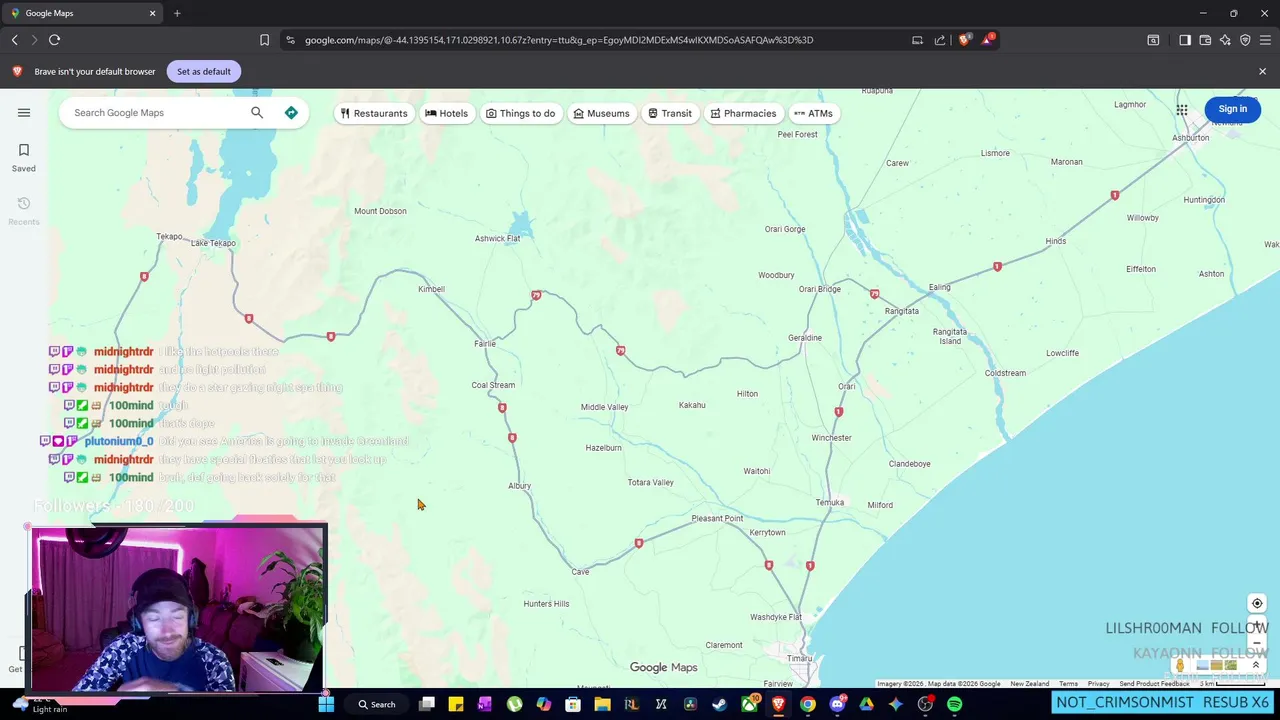Image resolution: width=1280 pixels, height=720 pixels.
Task: Open Brave Rewards triangle icon
Action: pyautogui.click(x=988, y=40)
